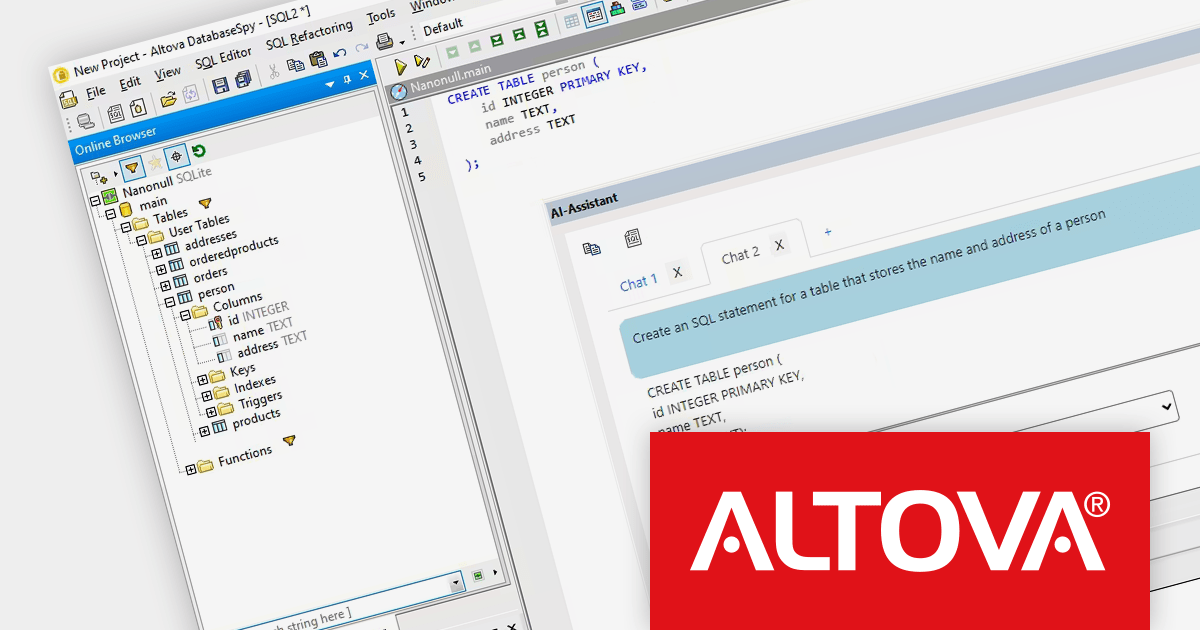This screenshot has width=1200, height=630.
Task: Toggle the highlighted result view button
Action: click(594, 15)
